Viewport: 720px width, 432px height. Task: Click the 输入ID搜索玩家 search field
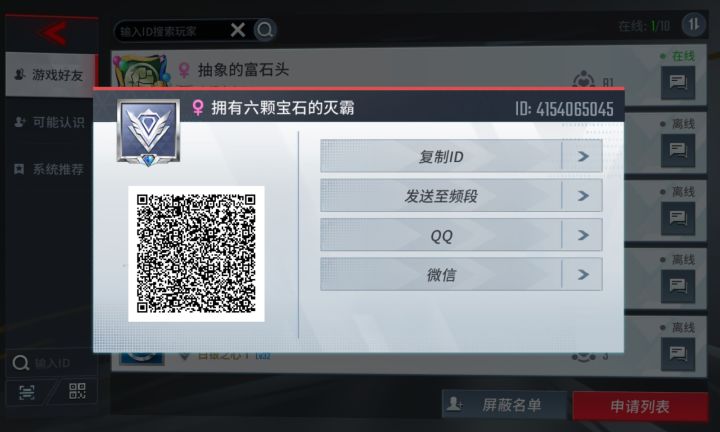coord(174,31)
